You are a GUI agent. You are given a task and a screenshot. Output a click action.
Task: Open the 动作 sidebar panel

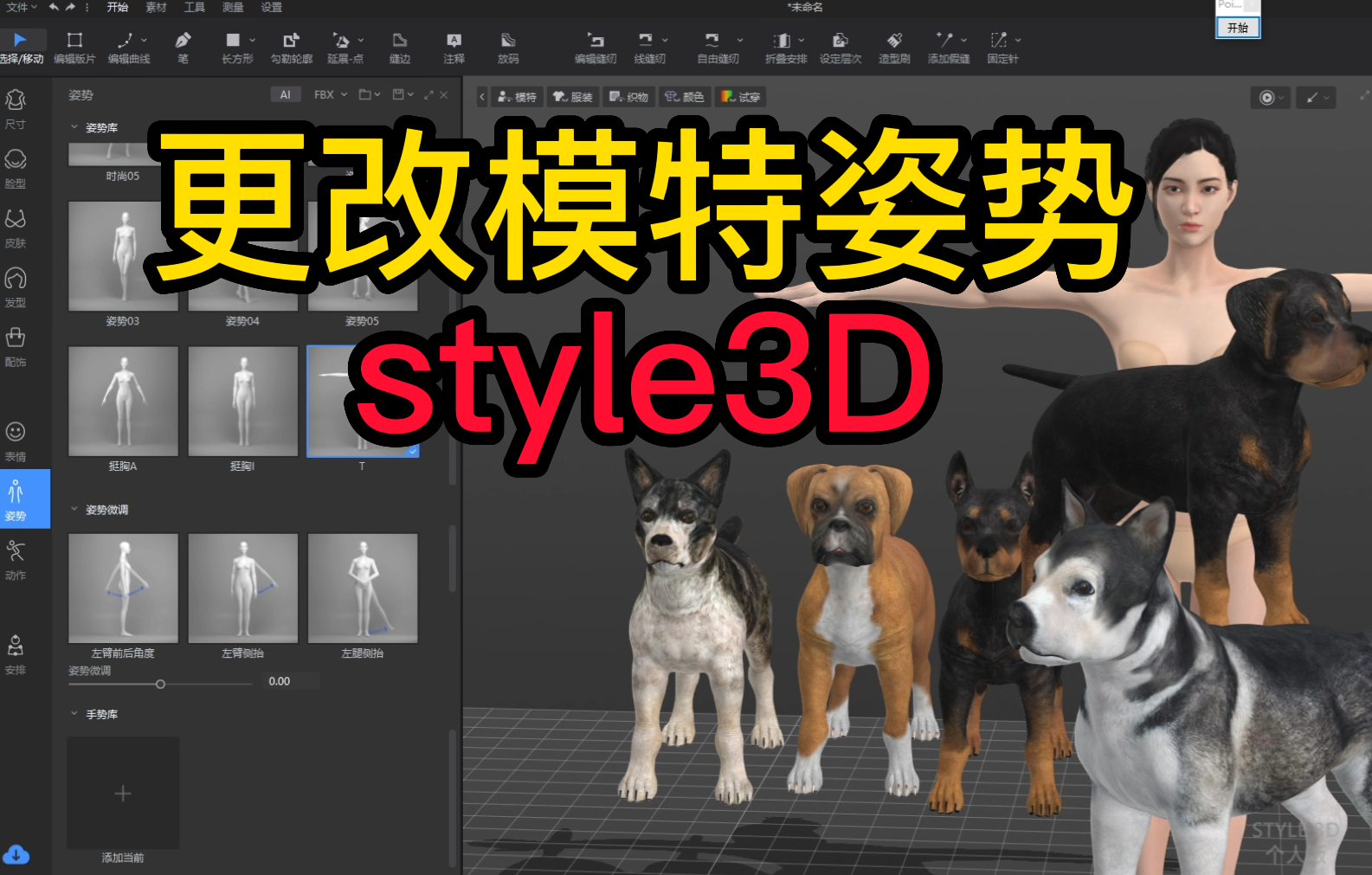pos(16,560)
